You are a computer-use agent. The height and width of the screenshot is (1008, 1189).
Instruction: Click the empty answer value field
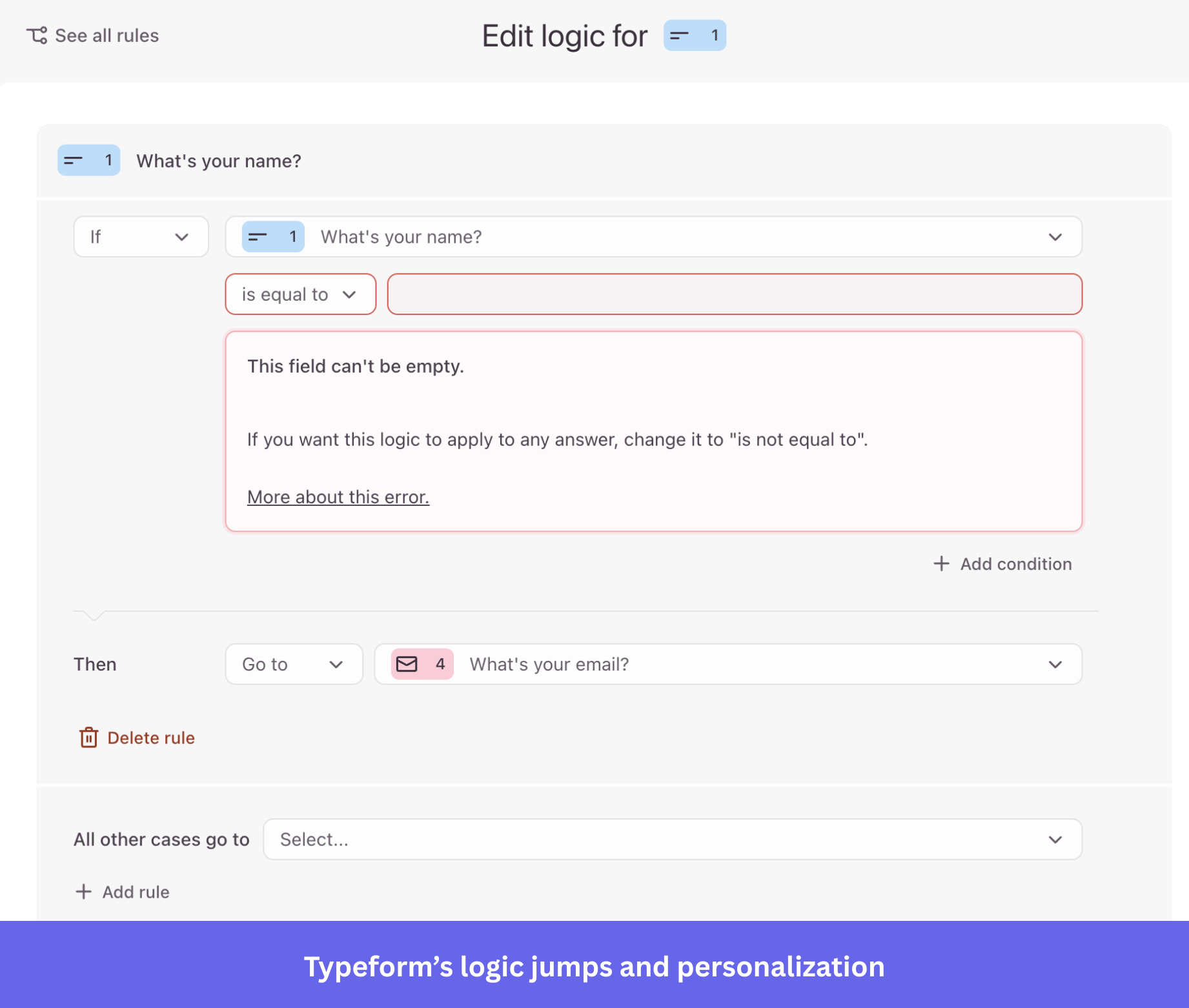735,294
